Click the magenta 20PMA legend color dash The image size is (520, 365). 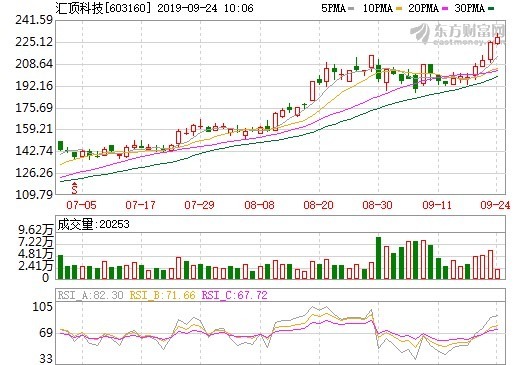tap(445, 9)
